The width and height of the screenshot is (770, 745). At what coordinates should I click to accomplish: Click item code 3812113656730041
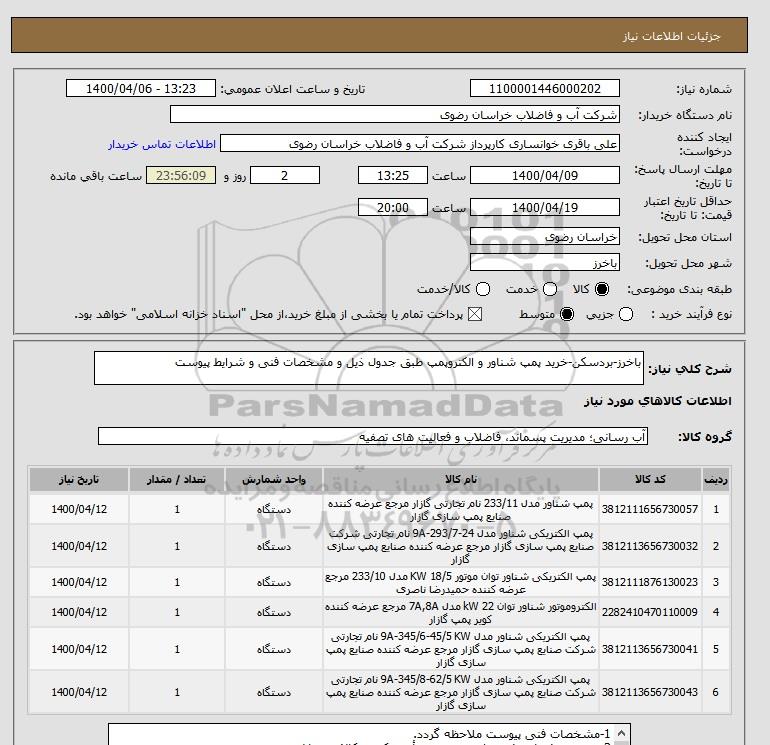coord(650,649)
